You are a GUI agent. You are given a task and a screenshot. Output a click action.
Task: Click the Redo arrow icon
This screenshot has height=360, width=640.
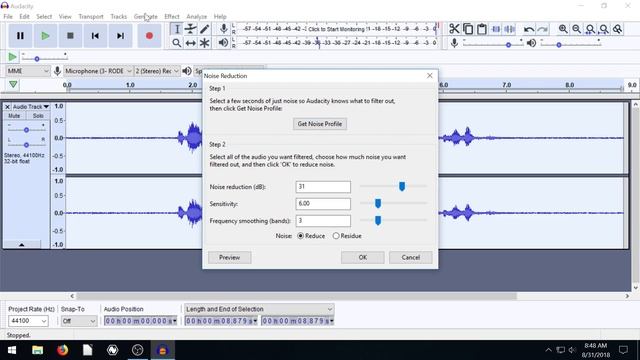(542, 29)
